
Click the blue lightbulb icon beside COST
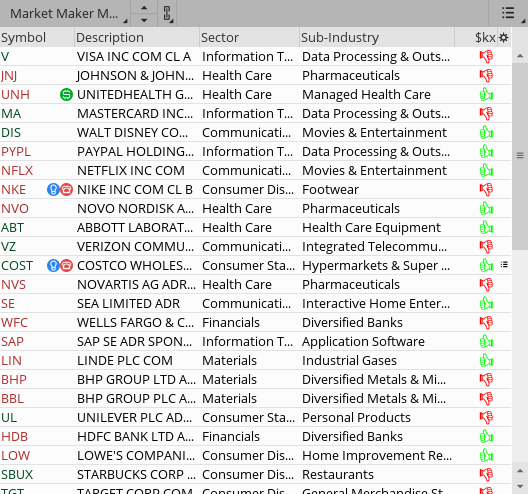(53, 266)
